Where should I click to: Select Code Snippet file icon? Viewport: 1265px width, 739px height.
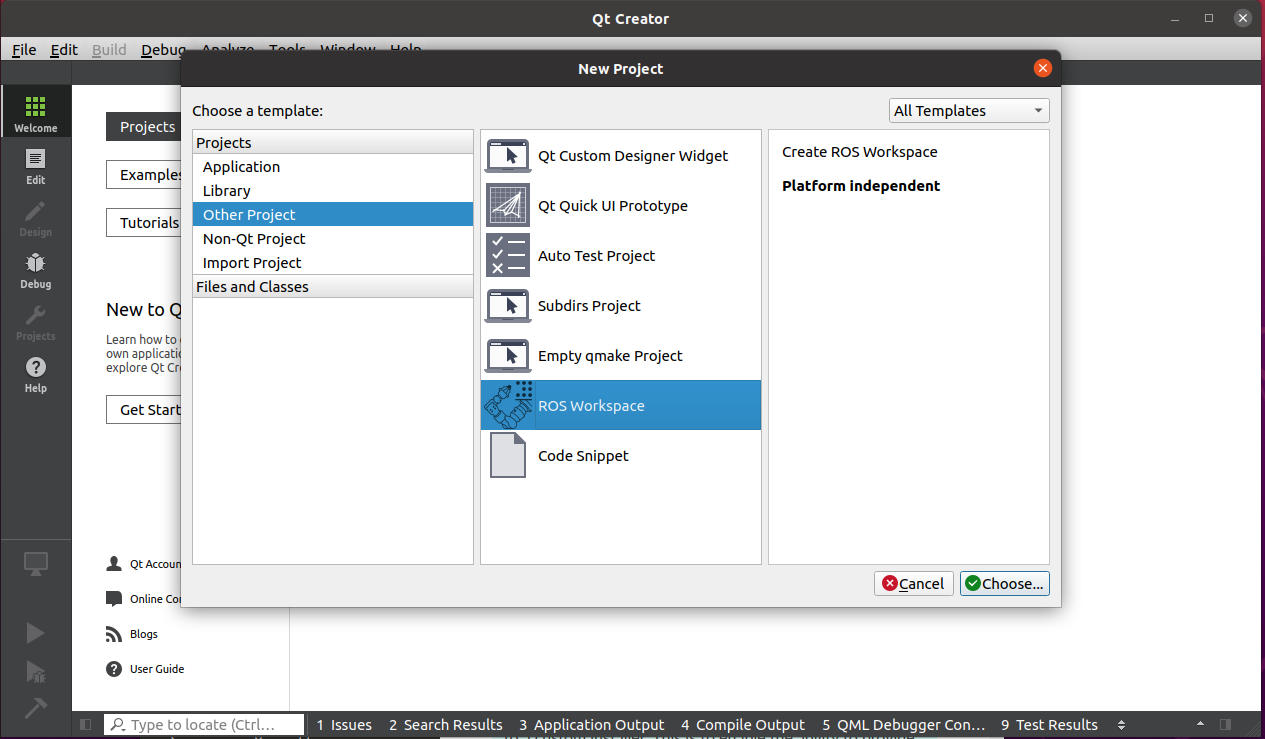tap(508, 455)
